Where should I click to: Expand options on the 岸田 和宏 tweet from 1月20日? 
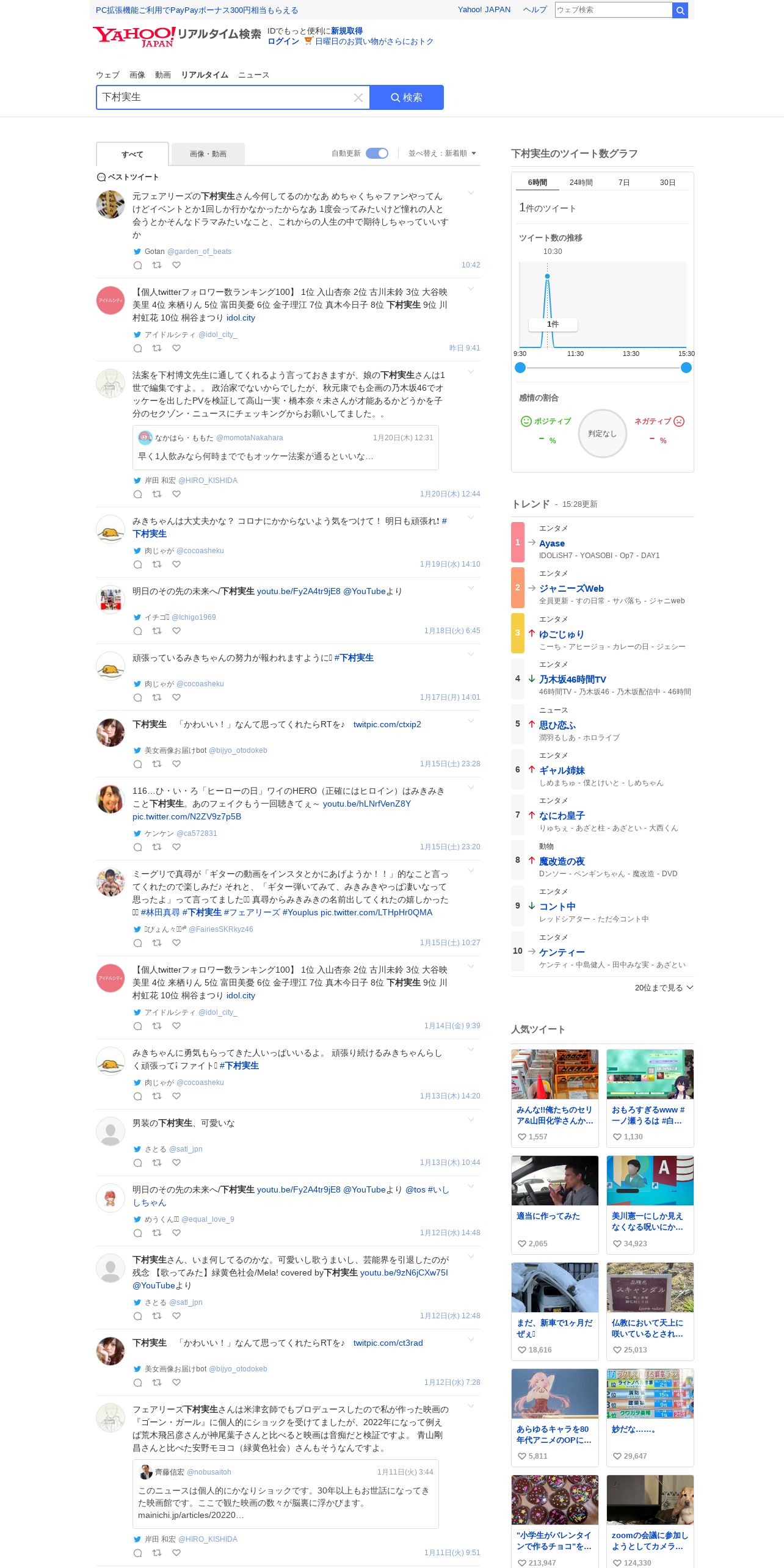pos(471,372)
